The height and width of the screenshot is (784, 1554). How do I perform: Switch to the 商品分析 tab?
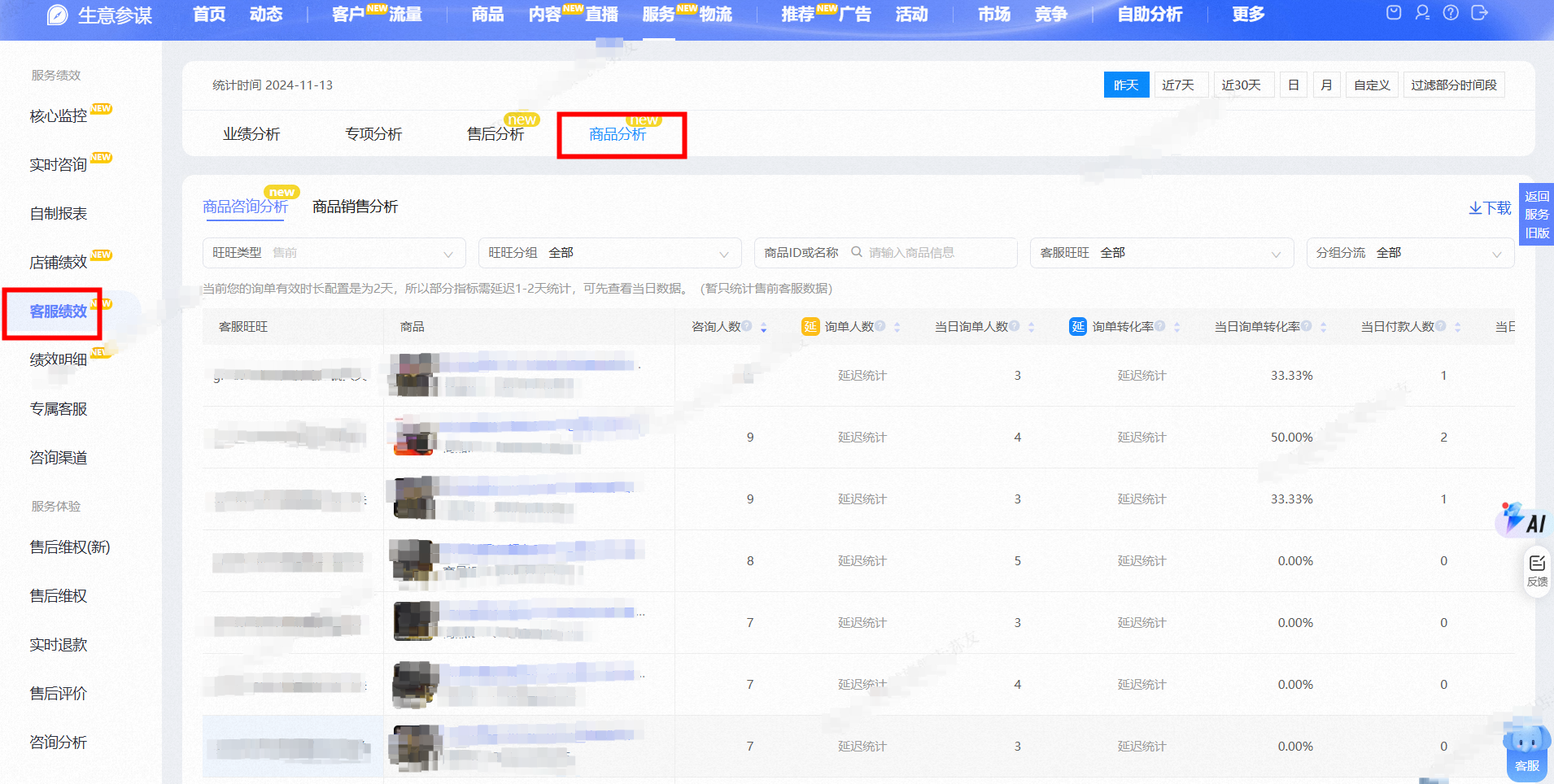click(x=618, y=134)
